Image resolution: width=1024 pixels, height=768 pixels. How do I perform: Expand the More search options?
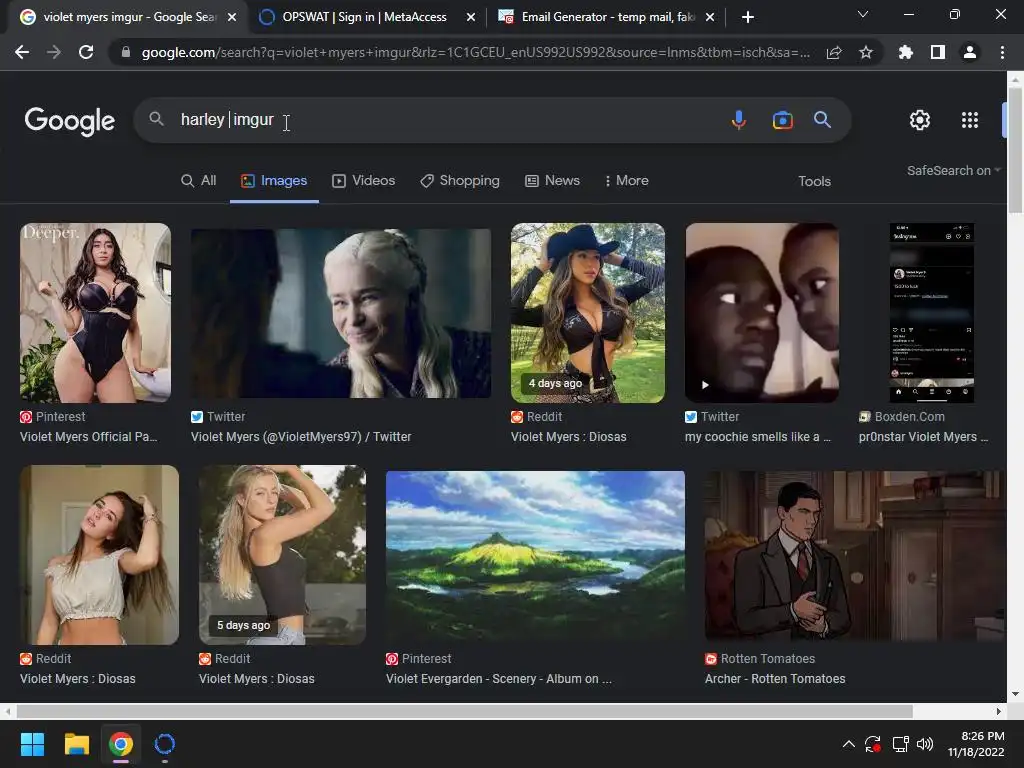tap(626, 181)
